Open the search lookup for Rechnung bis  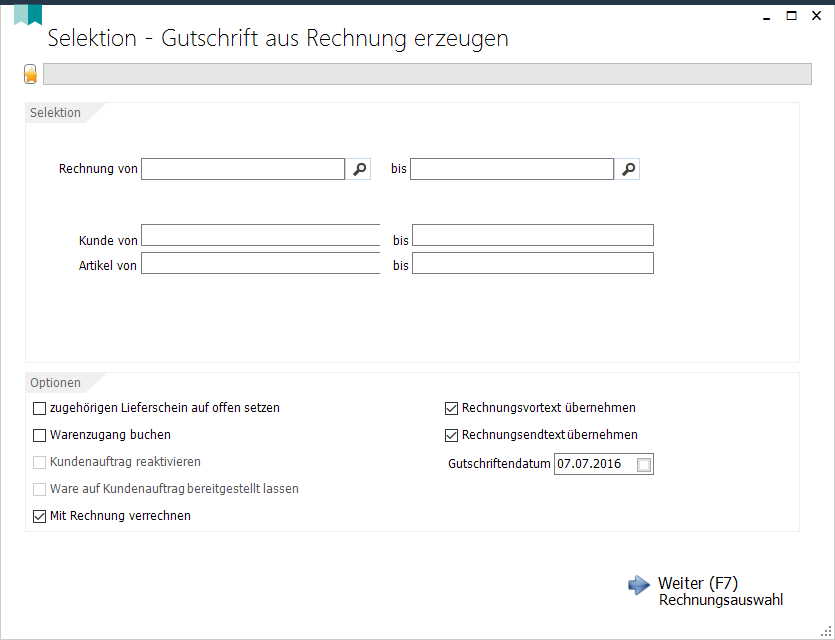pyautogui.click(x=627, y=169)
